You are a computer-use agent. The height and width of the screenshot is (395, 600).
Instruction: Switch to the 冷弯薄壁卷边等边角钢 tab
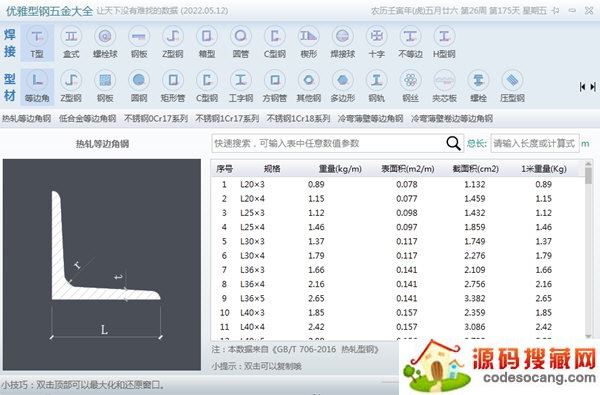452,119
